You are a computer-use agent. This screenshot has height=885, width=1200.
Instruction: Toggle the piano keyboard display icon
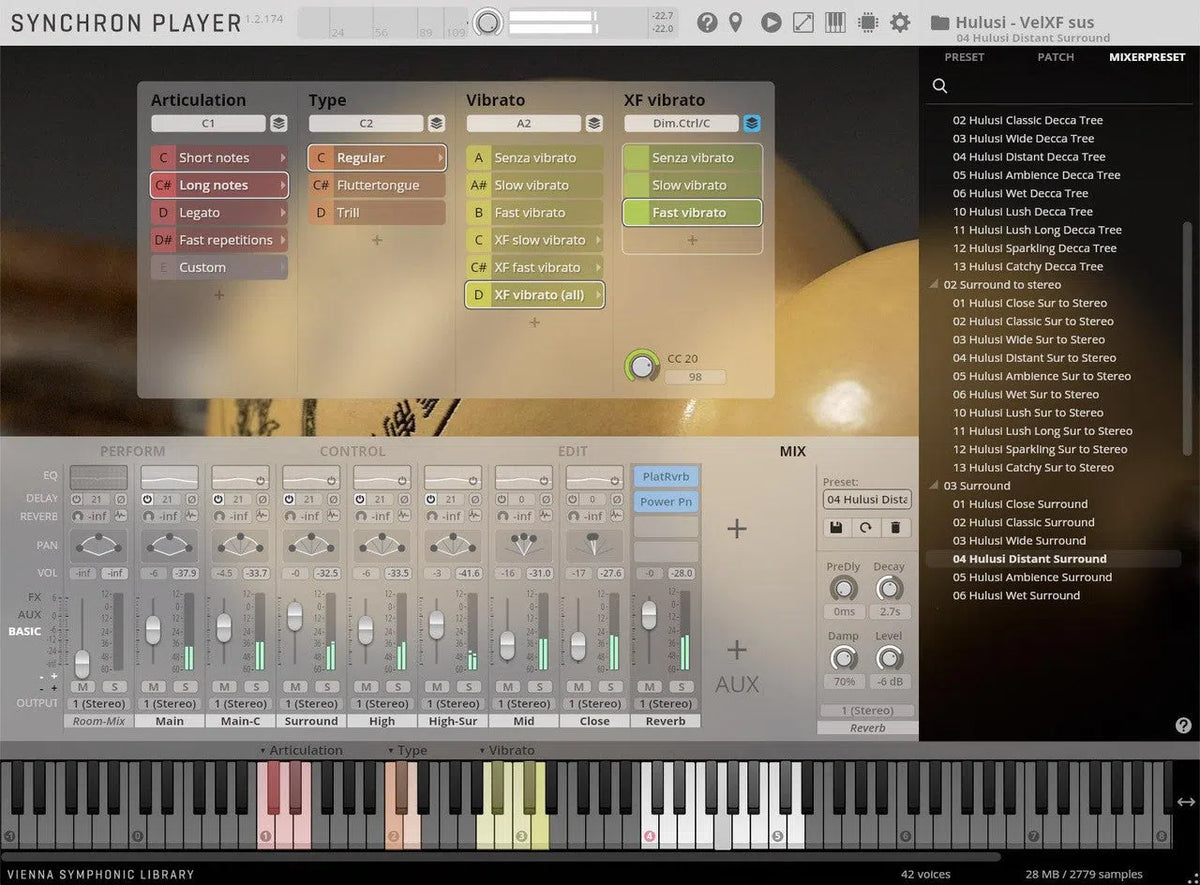[x=835, y=22]
